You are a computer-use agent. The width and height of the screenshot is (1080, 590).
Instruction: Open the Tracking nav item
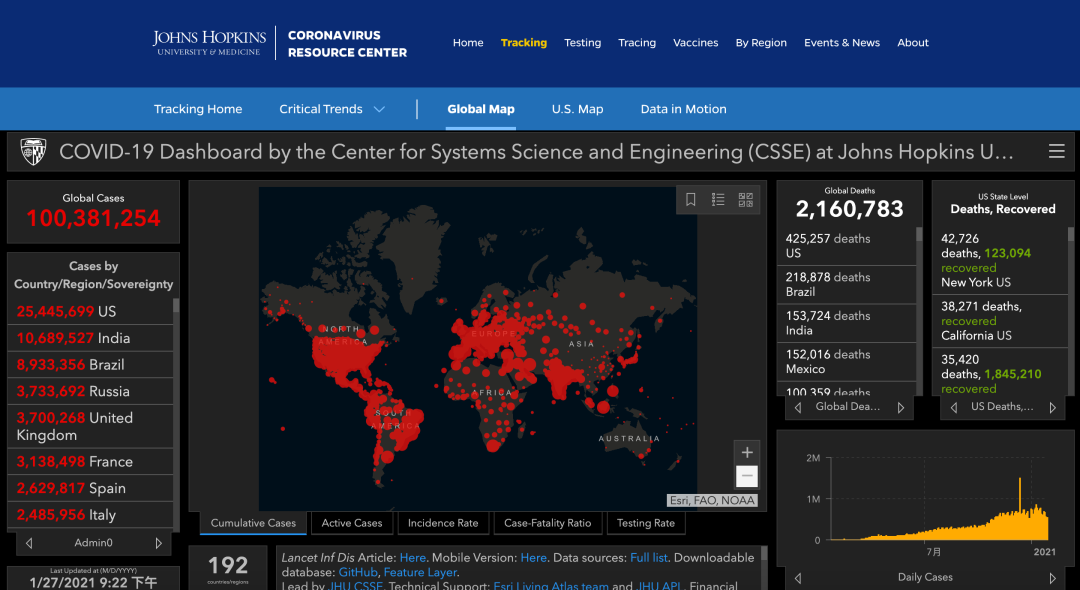click(x=523, y=43)
